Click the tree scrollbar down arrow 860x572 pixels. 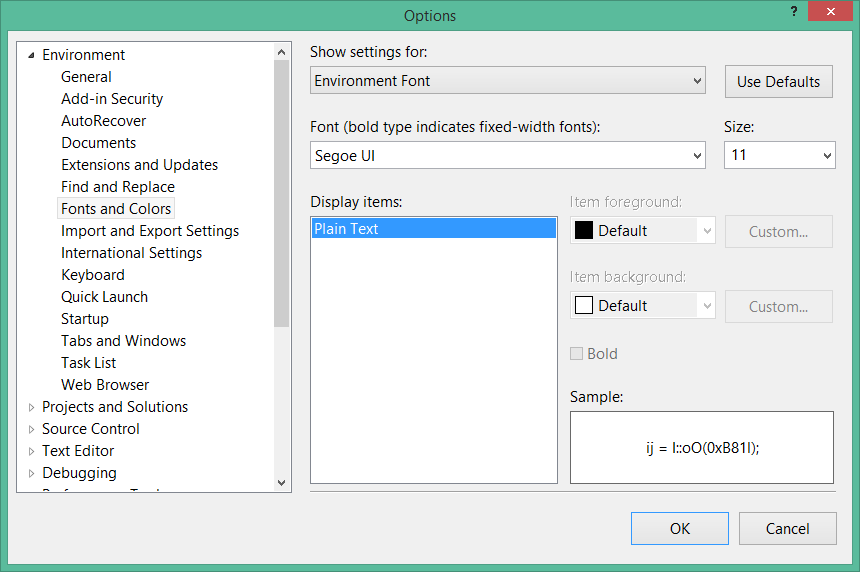pos(281,483)
